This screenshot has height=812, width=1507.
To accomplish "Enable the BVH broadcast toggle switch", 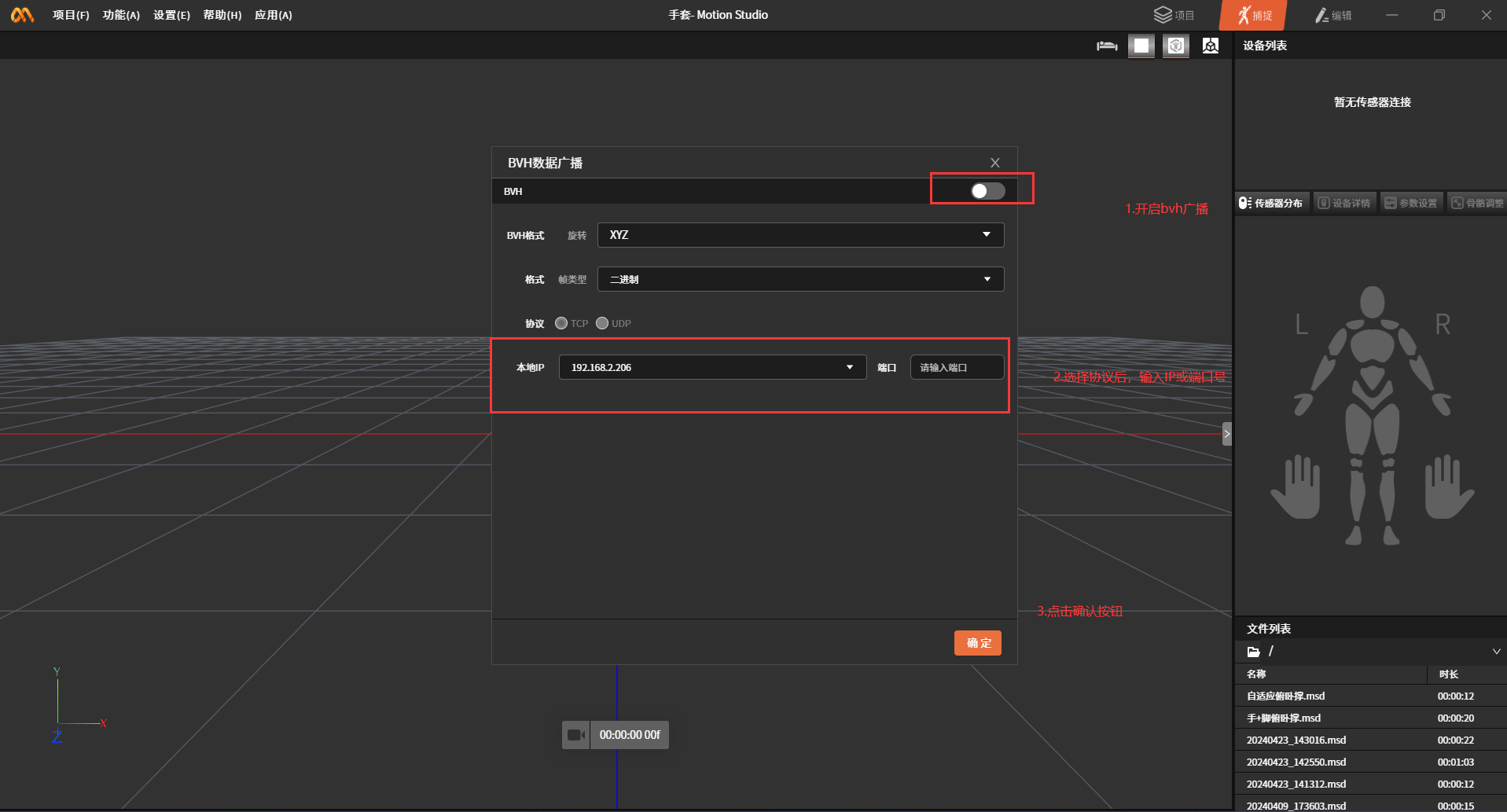I will click(987, 191).
